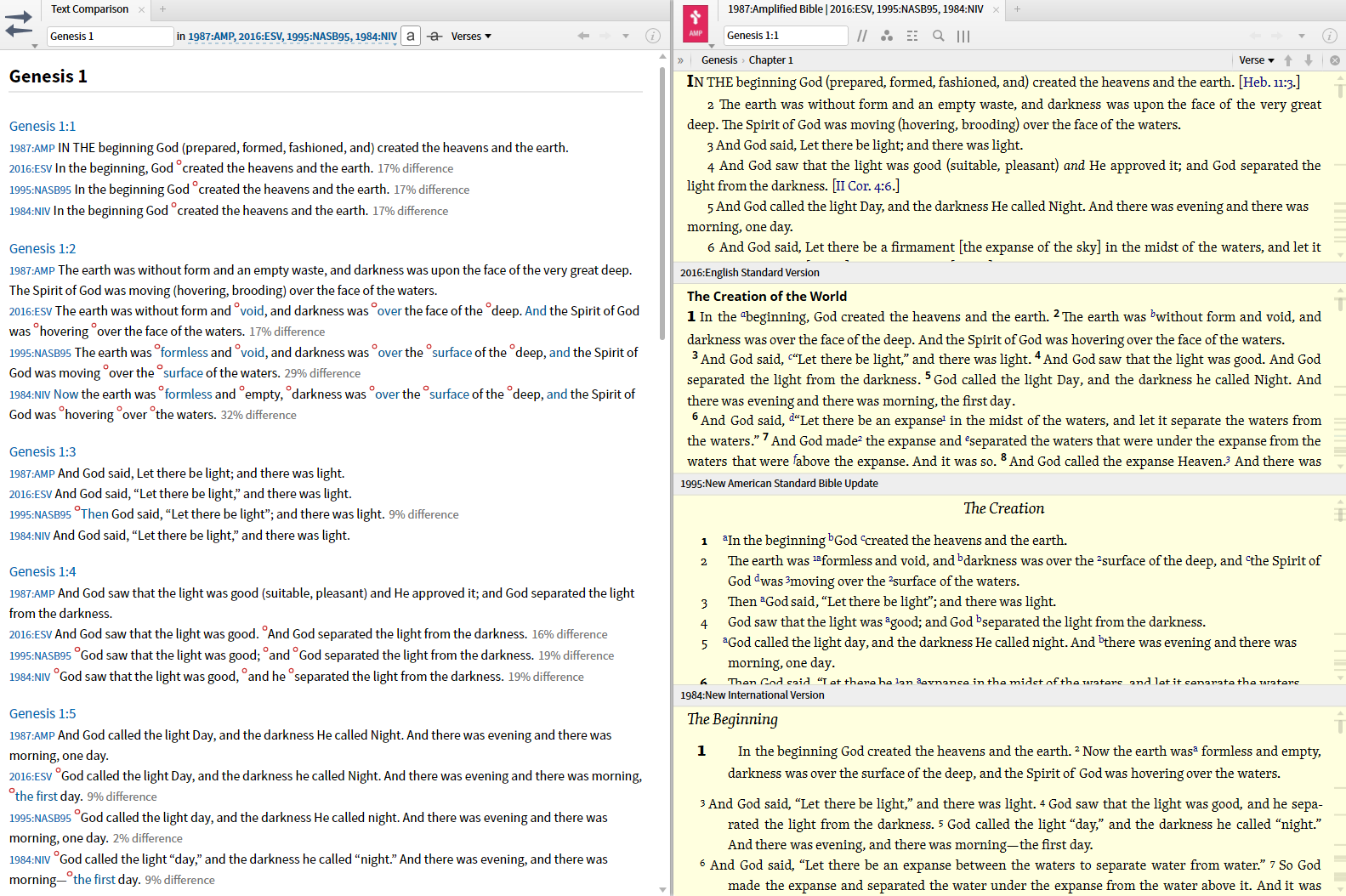Go forward in Text Comparison history
The image size is (1346, 896).
pyautogui.click(x=605, y=36)
